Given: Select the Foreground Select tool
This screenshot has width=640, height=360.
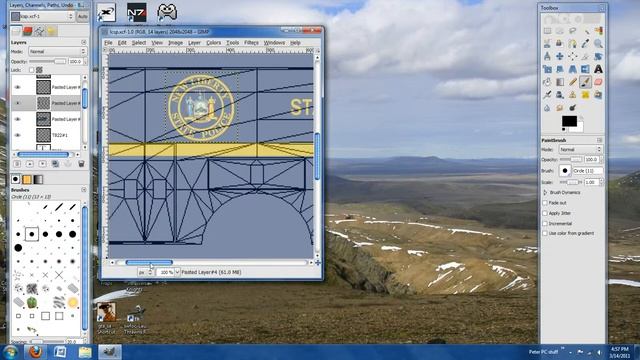Looking at the screenshot, I should click(x=560, y=44).
